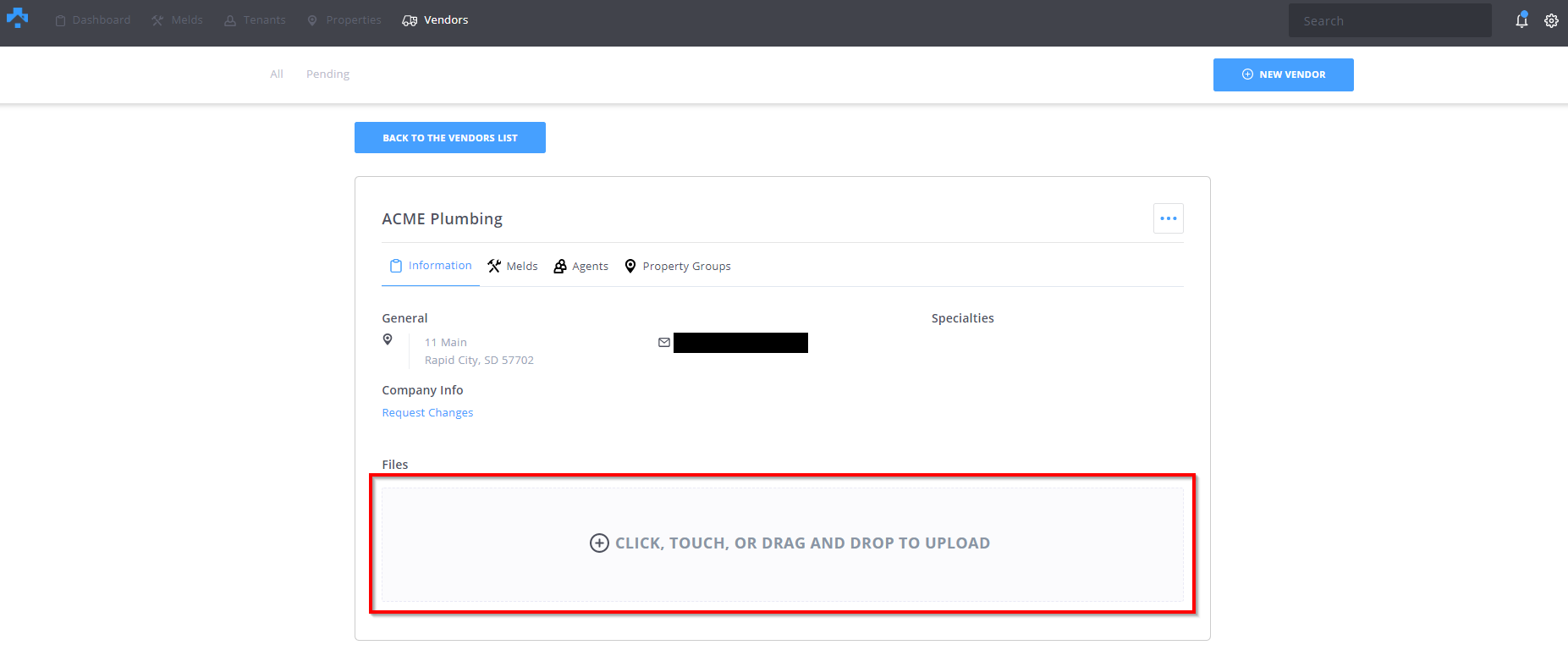Click the file upload drop area
This screenshot has width=1568, height=645.
[783, 543]
